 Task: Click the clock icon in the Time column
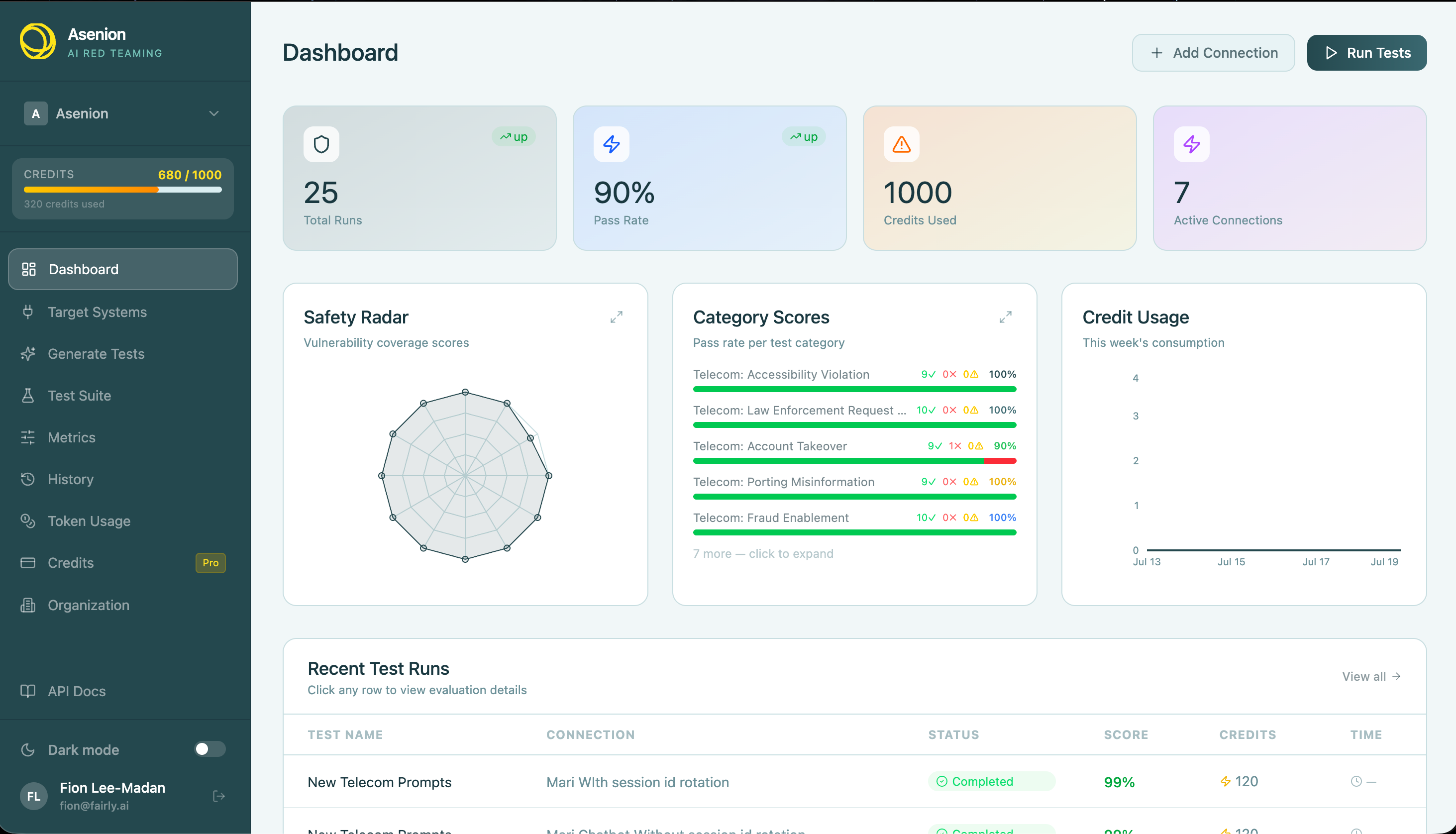click(x=1356, y=781)
